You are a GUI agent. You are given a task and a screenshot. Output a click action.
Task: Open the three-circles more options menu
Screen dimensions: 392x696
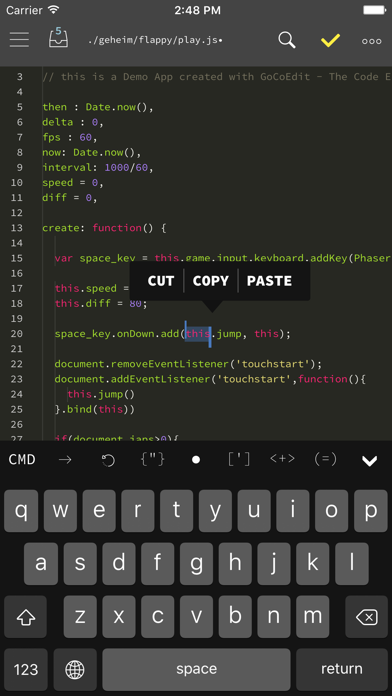(x=372, y=41)
